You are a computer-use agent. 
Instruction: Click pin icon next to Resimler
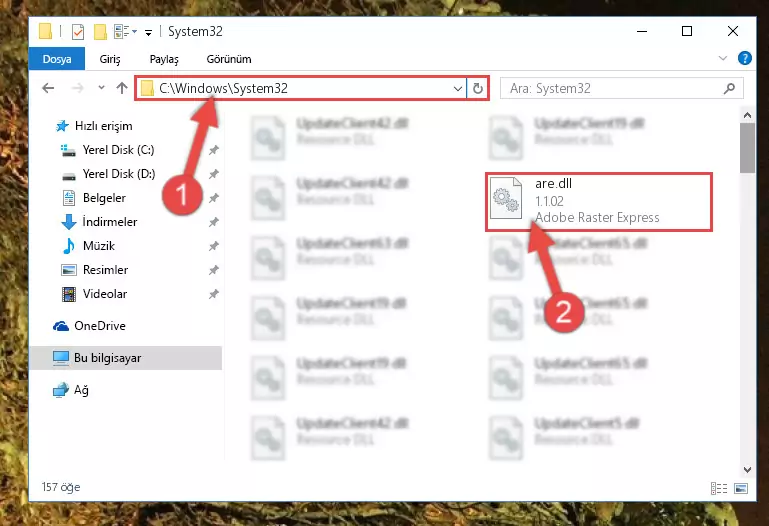(x=213, y=270)
